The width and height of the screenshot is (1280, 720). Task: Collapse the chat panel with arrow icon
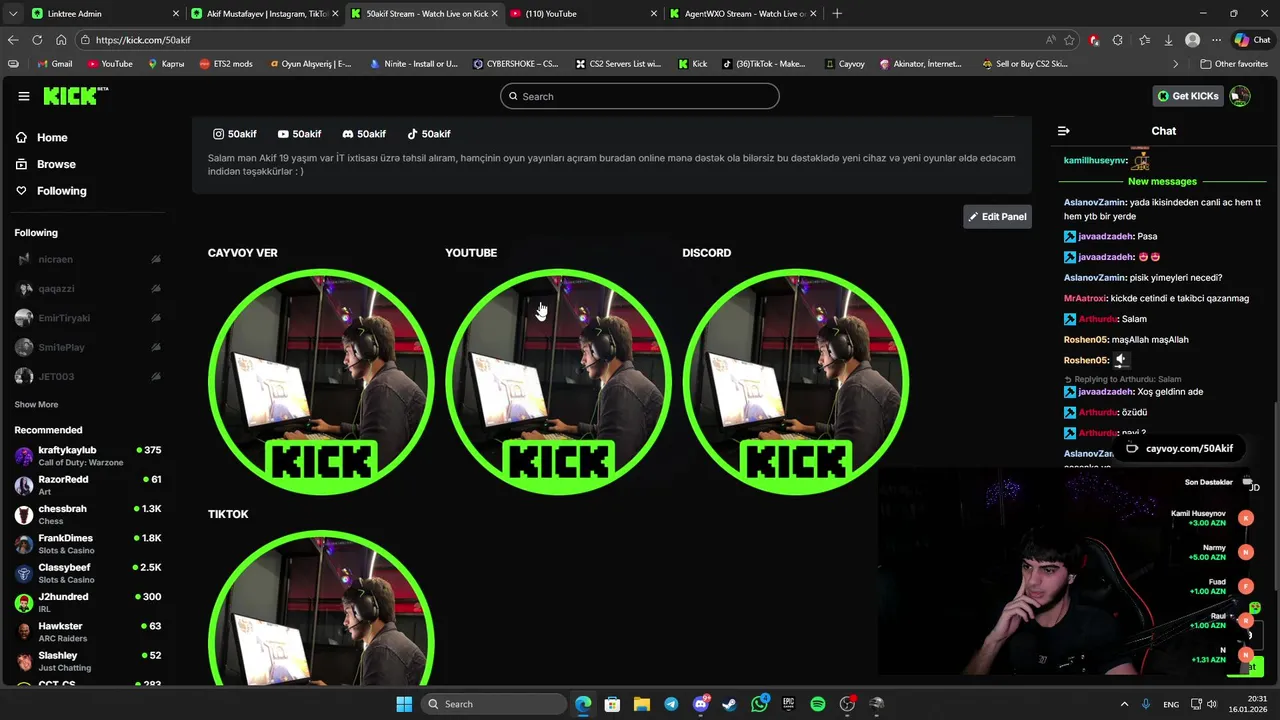tap(1064, 131)
